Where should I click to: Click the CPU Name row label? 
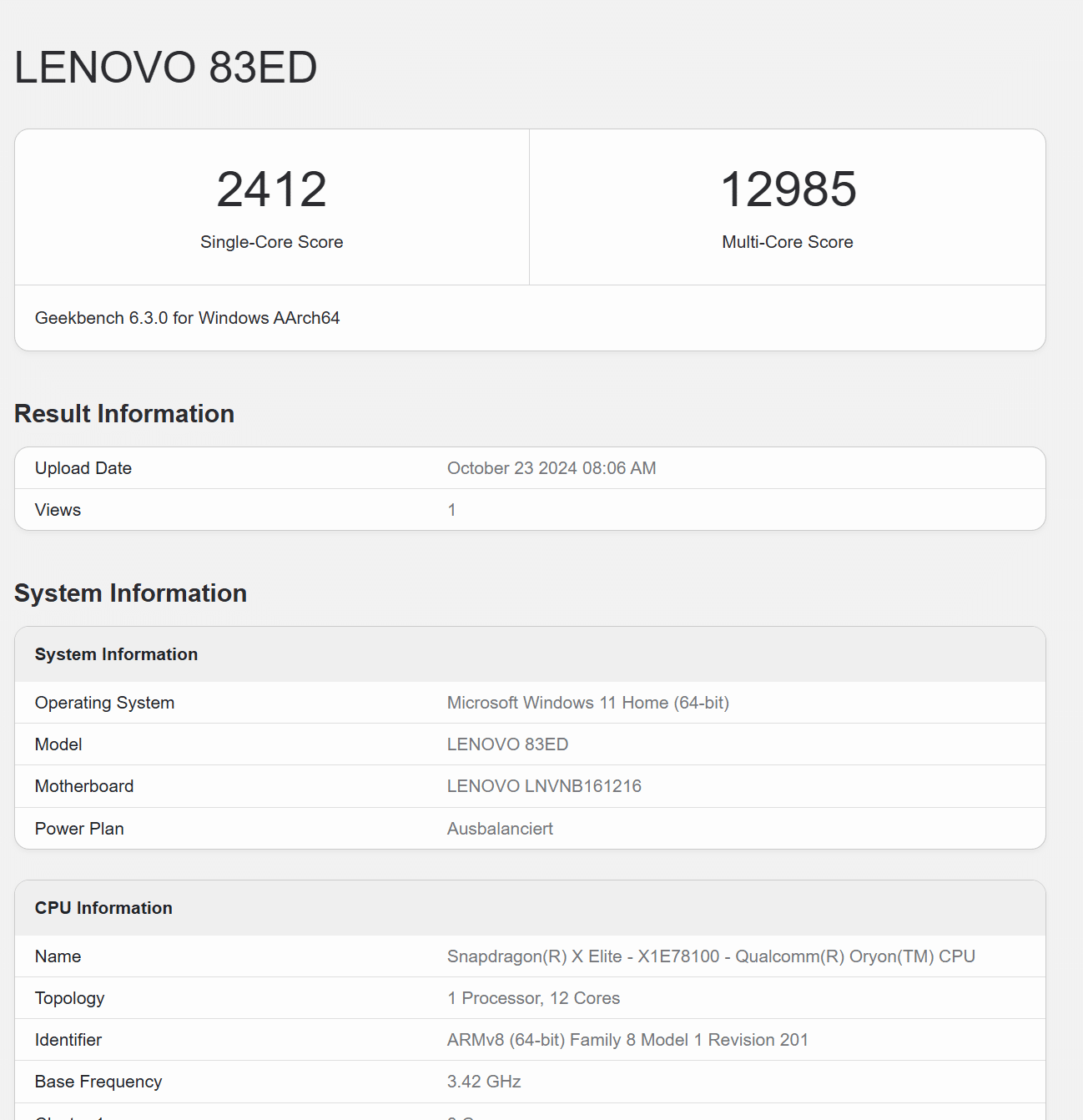tap(58, 956)
